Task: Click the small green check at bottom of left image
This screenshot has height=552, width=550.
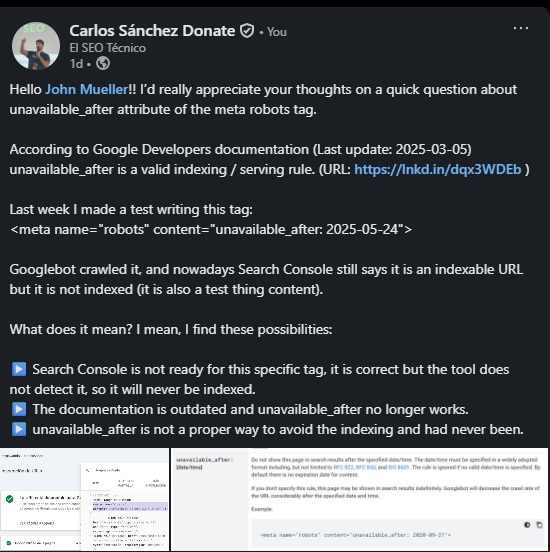Action: coord(9,543)
